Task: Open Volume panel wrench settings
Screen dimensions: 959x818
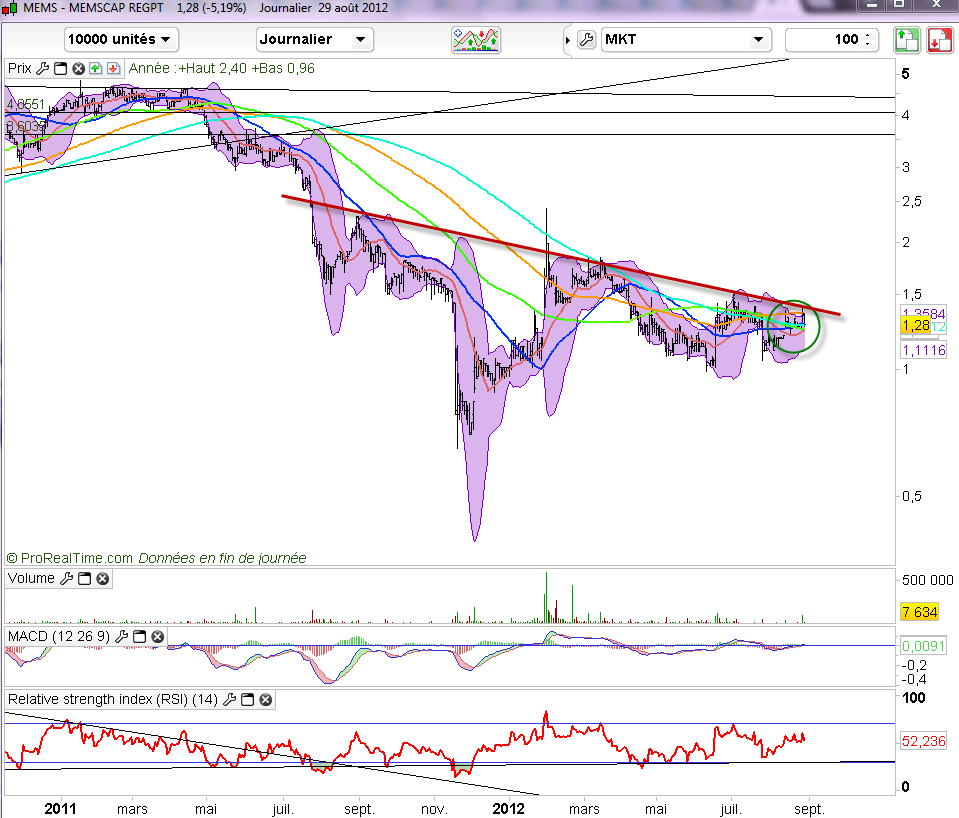Action: 67,578
